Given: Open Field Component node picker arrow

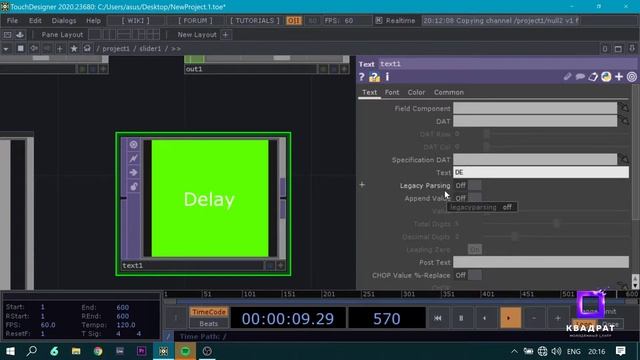Looking at the screenshot, I should [624, 108].
